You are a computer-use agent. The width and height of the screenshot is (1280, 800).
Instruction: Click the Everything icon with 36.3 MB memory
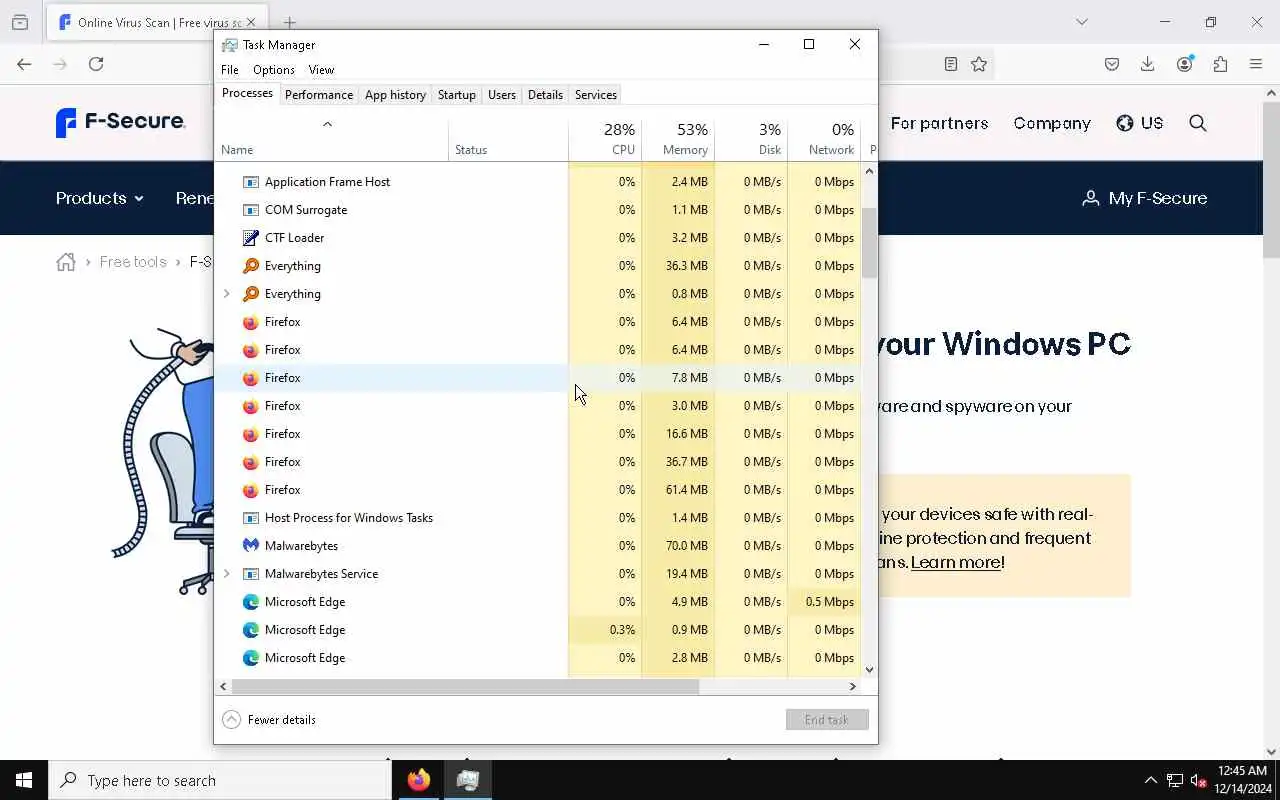coord(251,266)
